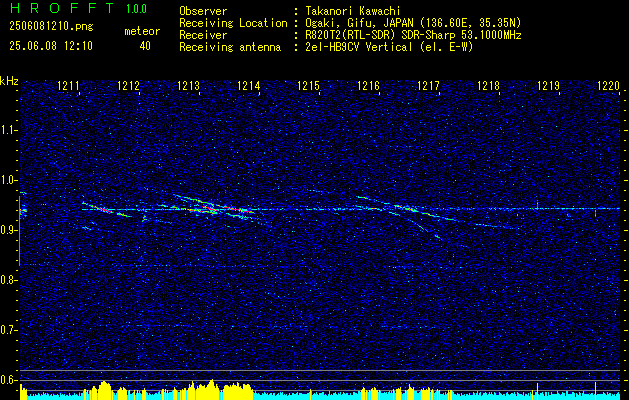Click the version number 1.0.0

tap(136, 9)
